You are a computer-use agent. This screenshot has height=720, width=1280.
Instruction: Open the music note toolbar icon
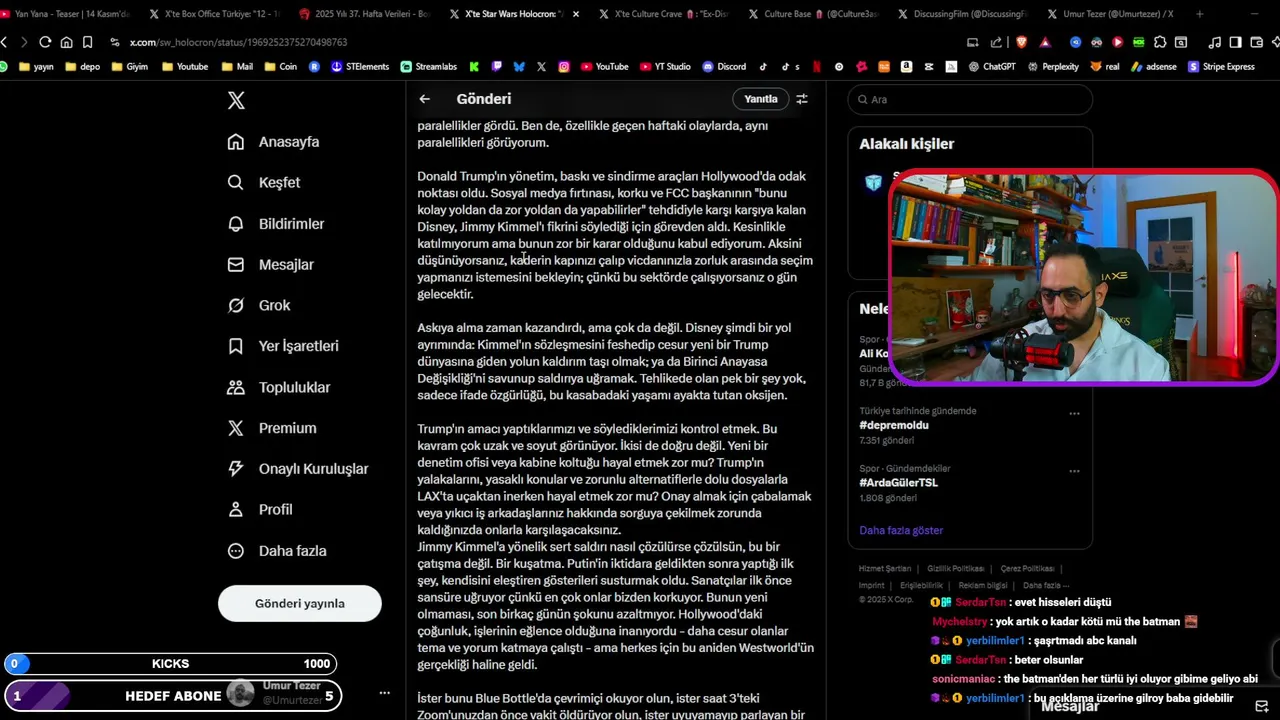pos(1215,42)
